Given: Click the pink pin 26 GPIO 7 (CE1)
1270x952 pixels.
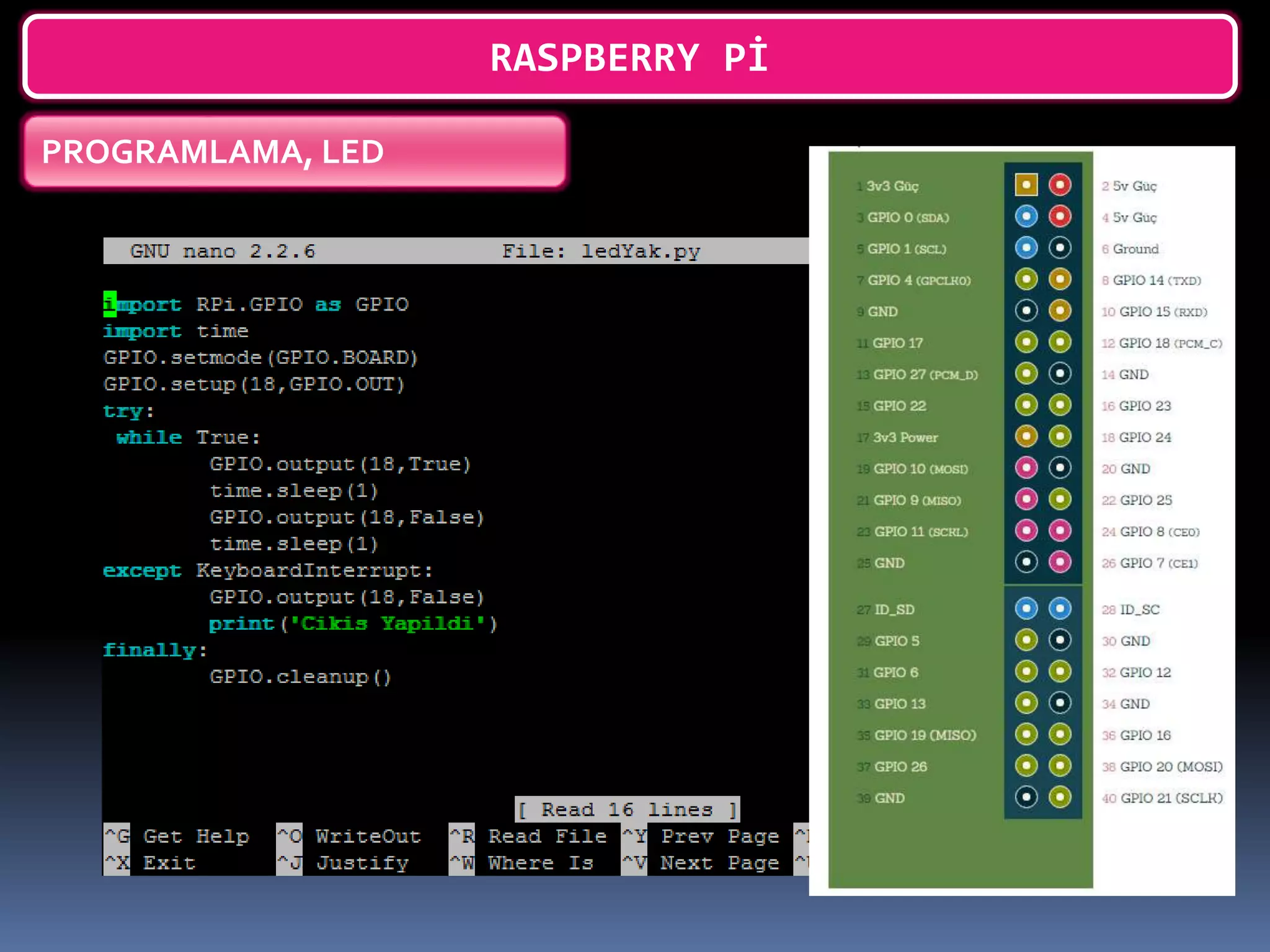Looking at the screenshot, I should tap(1060, 562).
